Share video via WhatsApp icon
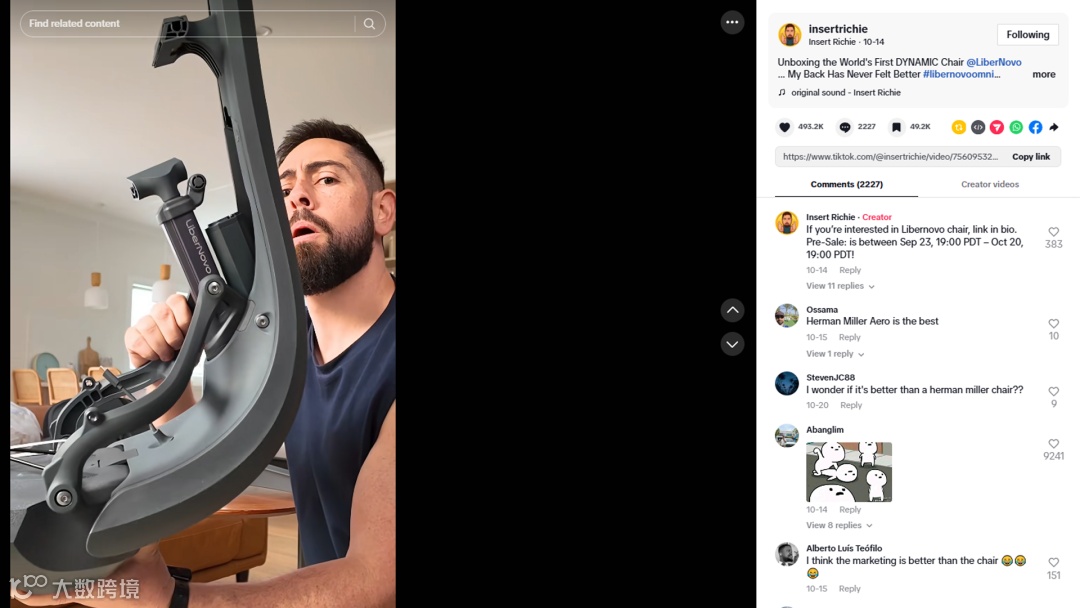The height and width of the screenshot is (608, 1080). pyautogui.click(x=1016, y=127)
